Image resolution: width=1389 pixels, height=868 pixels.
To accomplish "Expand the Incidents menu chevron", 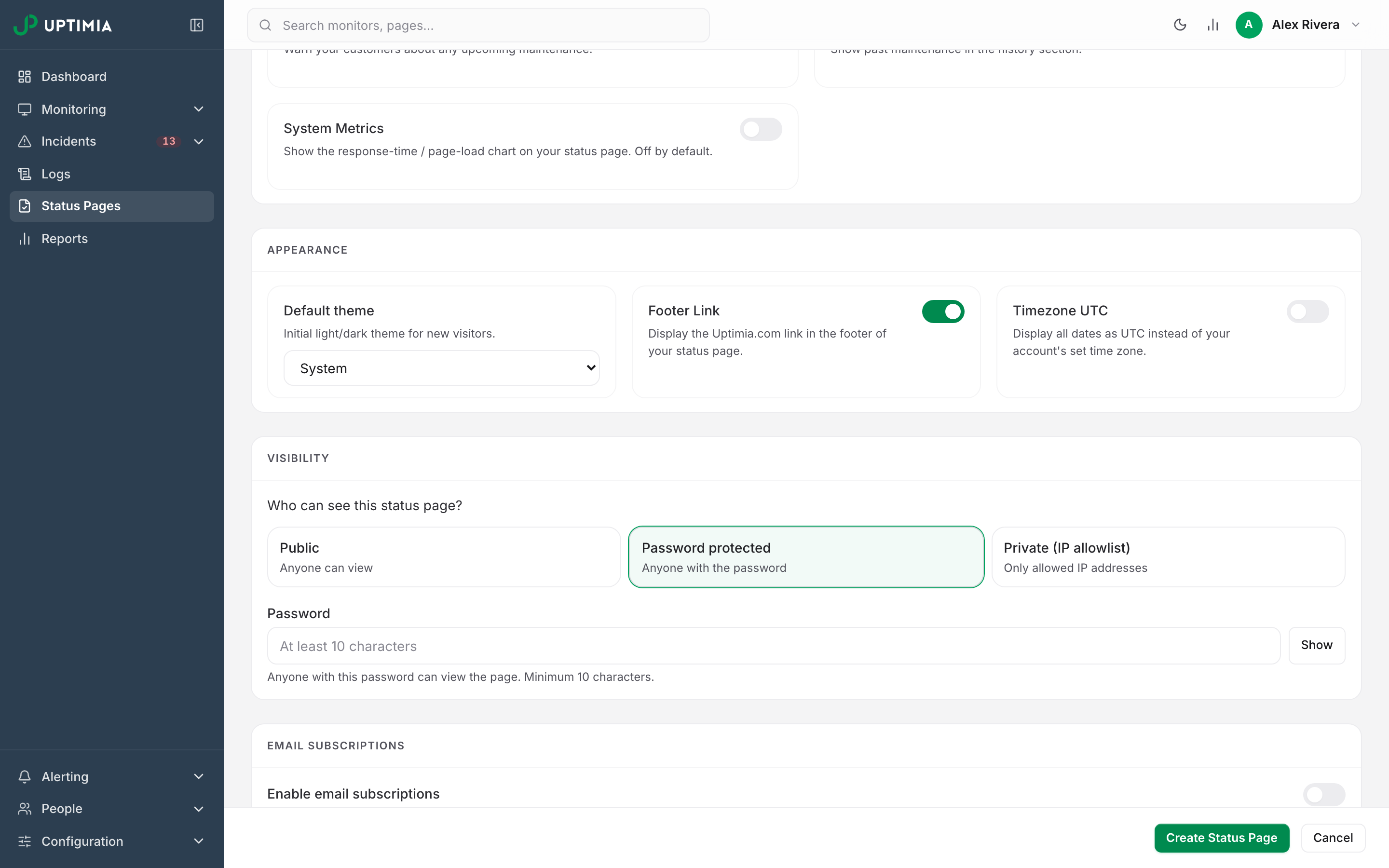I will click(199, 141).
